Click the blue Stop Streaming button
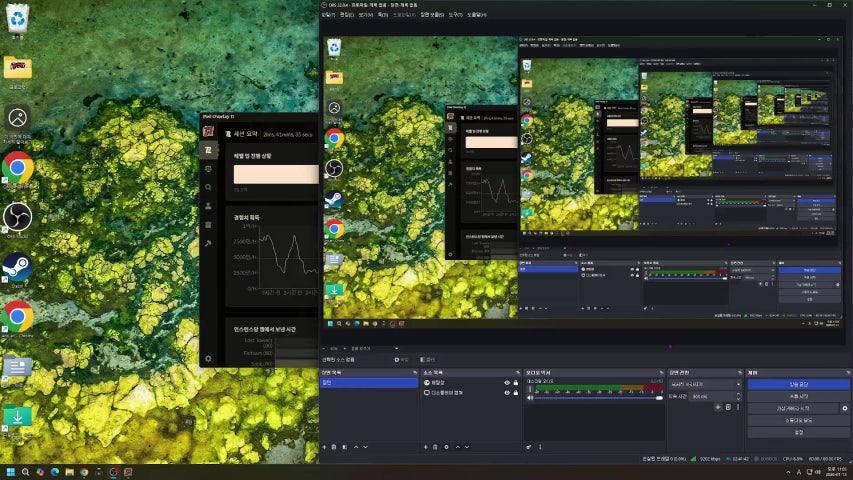Viewport: 853px width, 480px height. (x=798, y=383)
